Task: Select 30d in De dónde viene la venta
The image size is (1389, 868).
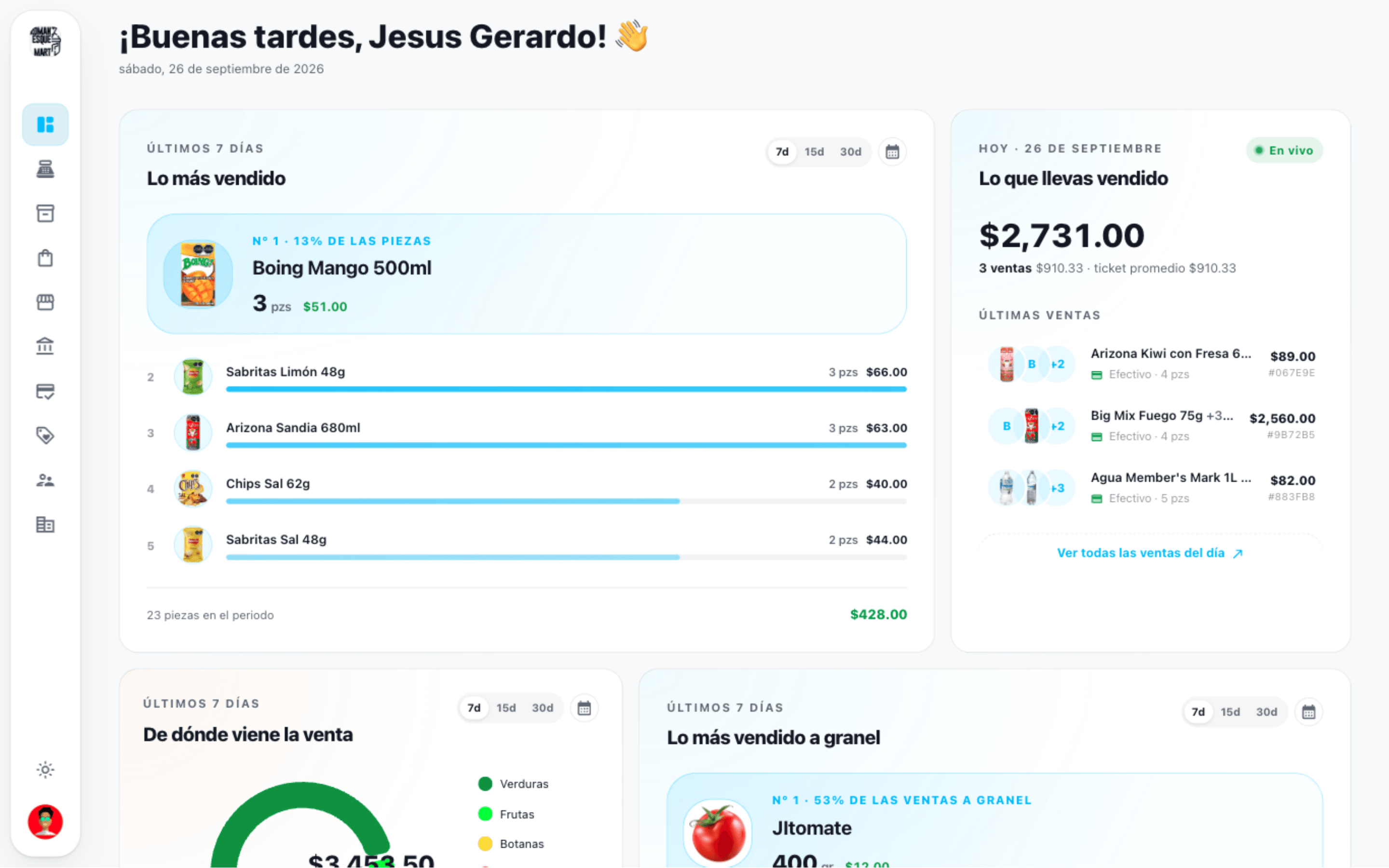Action: [x=542, y=708]
